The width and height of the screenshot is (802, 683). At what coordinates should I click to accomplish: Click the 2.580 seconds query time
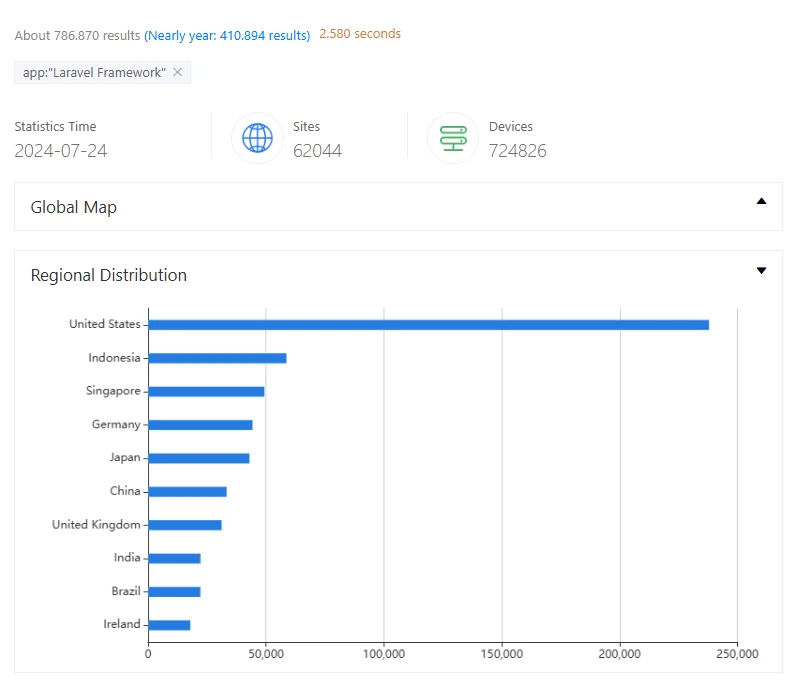360,34
